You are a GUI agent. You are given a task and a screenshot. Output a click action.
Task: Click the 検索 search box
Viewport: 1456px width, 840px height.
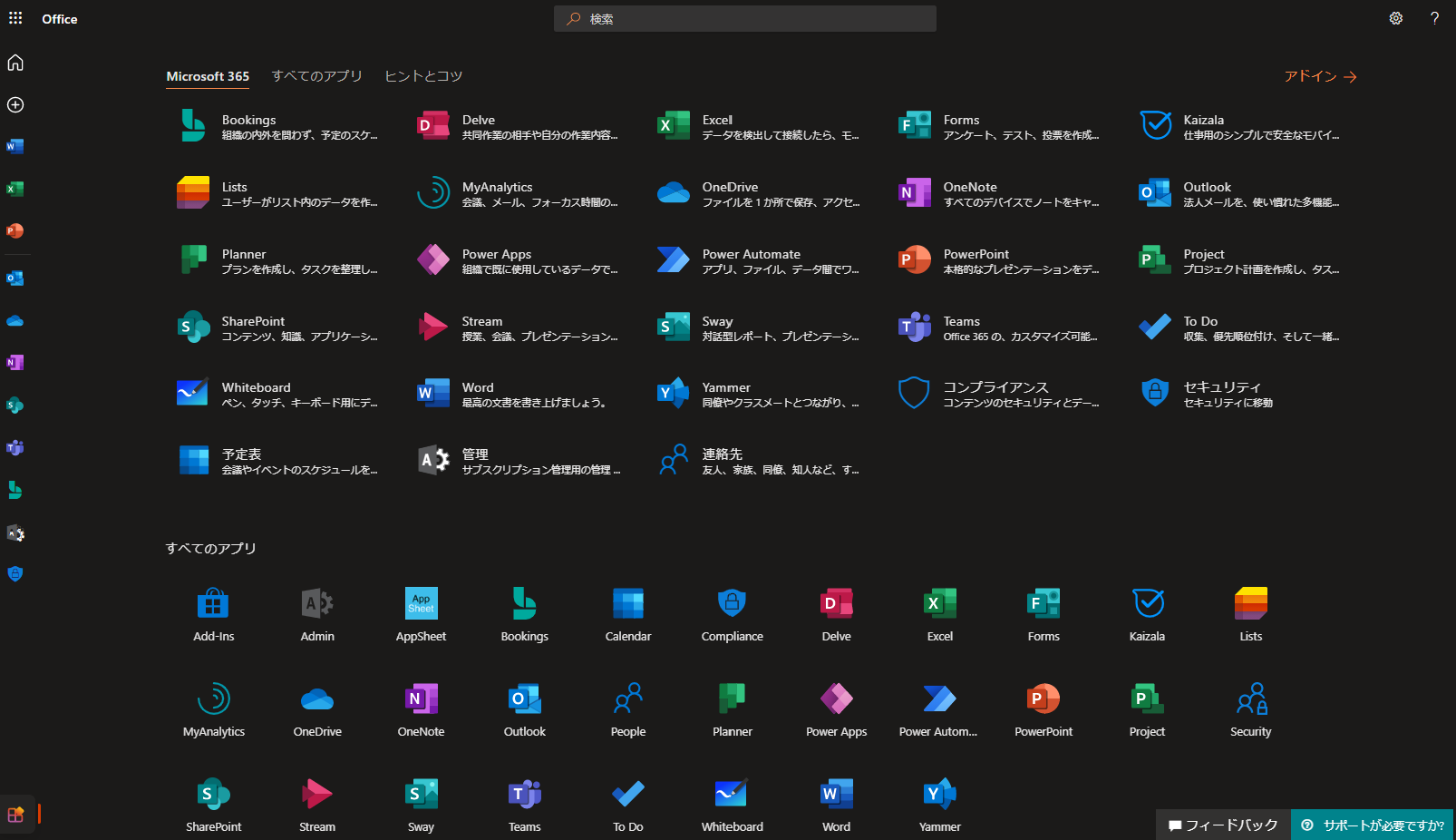coord(745,19)
